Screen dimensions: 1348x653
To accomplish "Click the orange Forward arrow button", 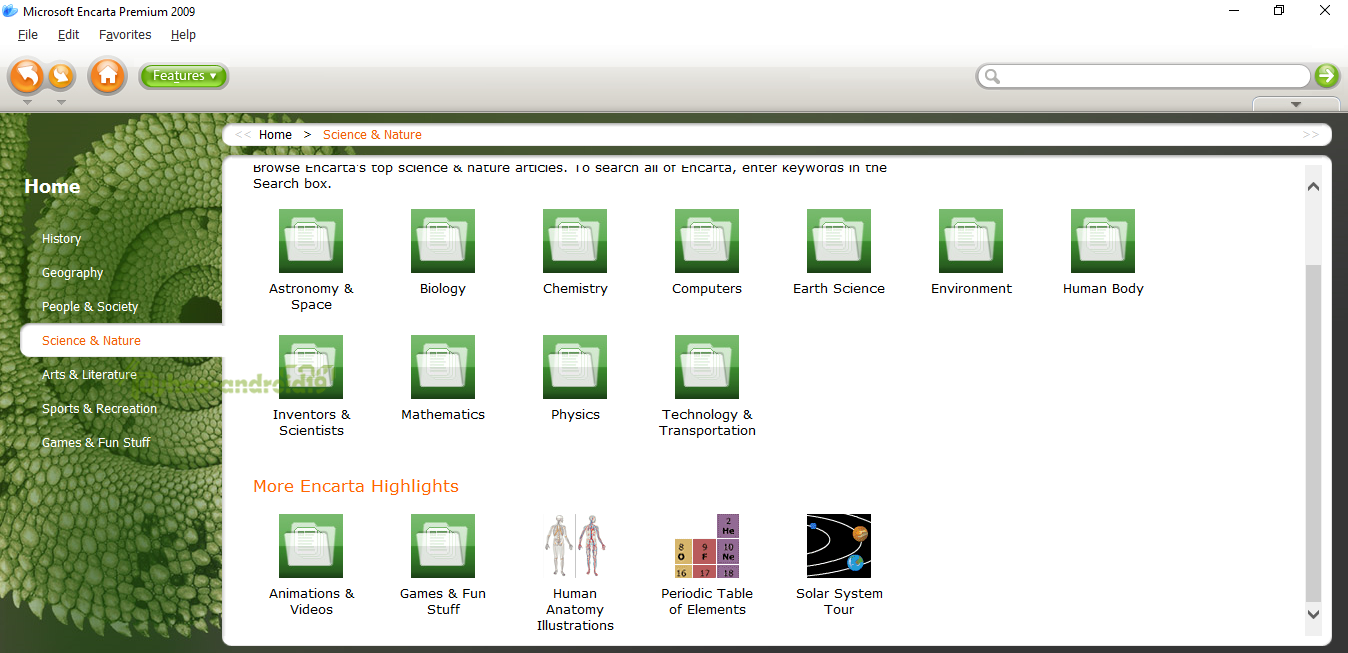I will point(61,76).
